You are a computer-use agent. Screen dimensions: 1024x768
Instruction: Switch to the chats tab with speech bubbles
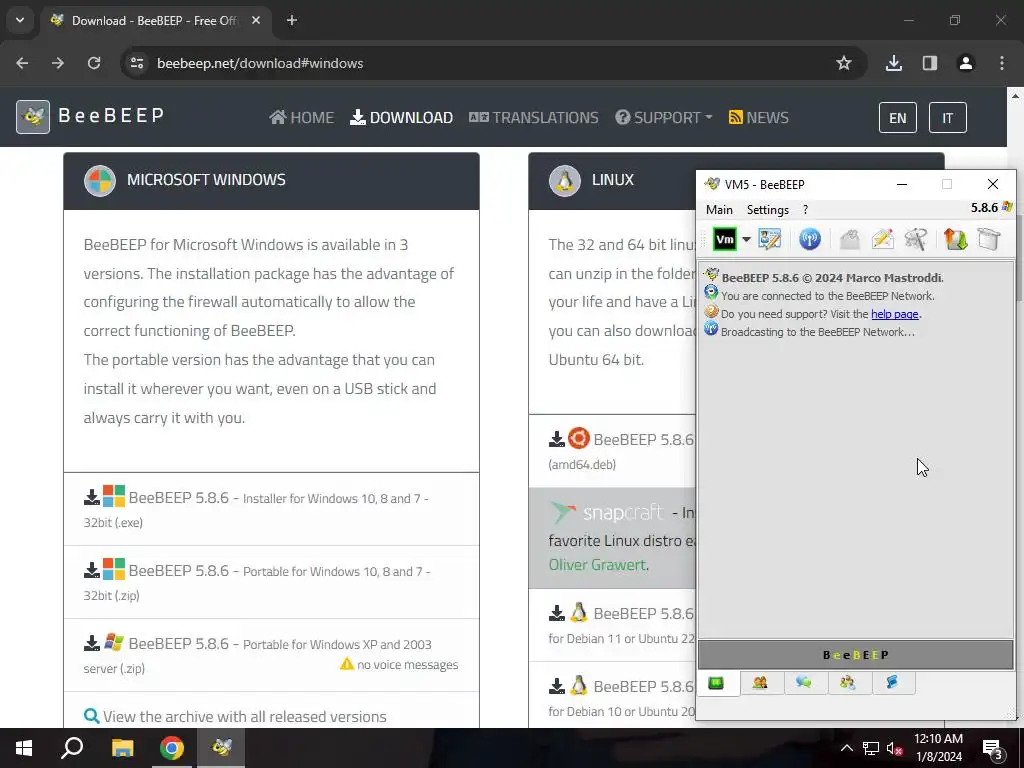[x=804, y=683]
